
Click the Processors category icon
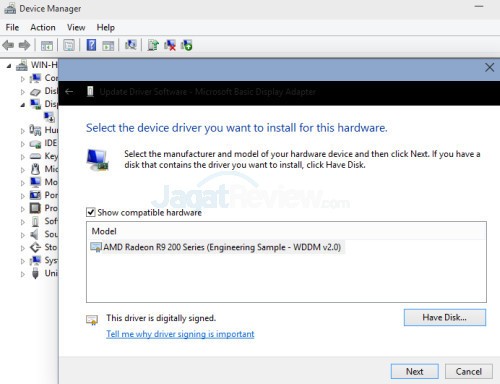[35, 208]
